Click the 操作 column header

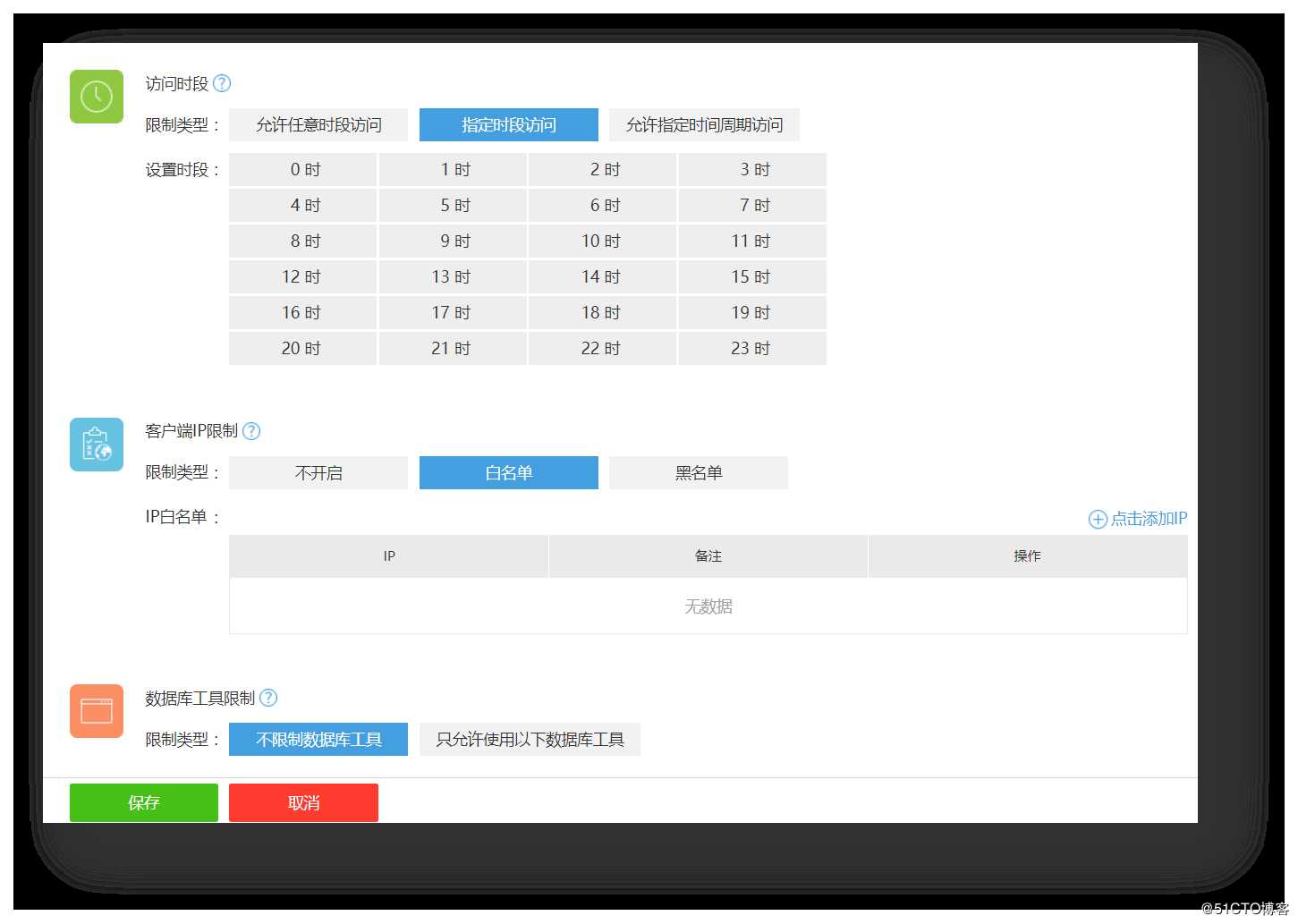point(1028,556)
